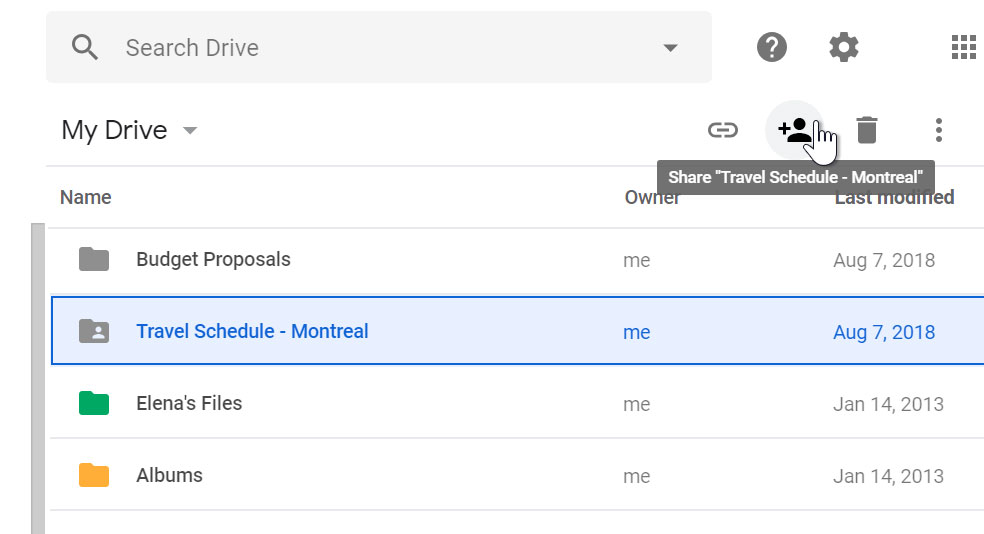984x534 pixels.
Task: Open the Help question mark icon
Action: 772,47
